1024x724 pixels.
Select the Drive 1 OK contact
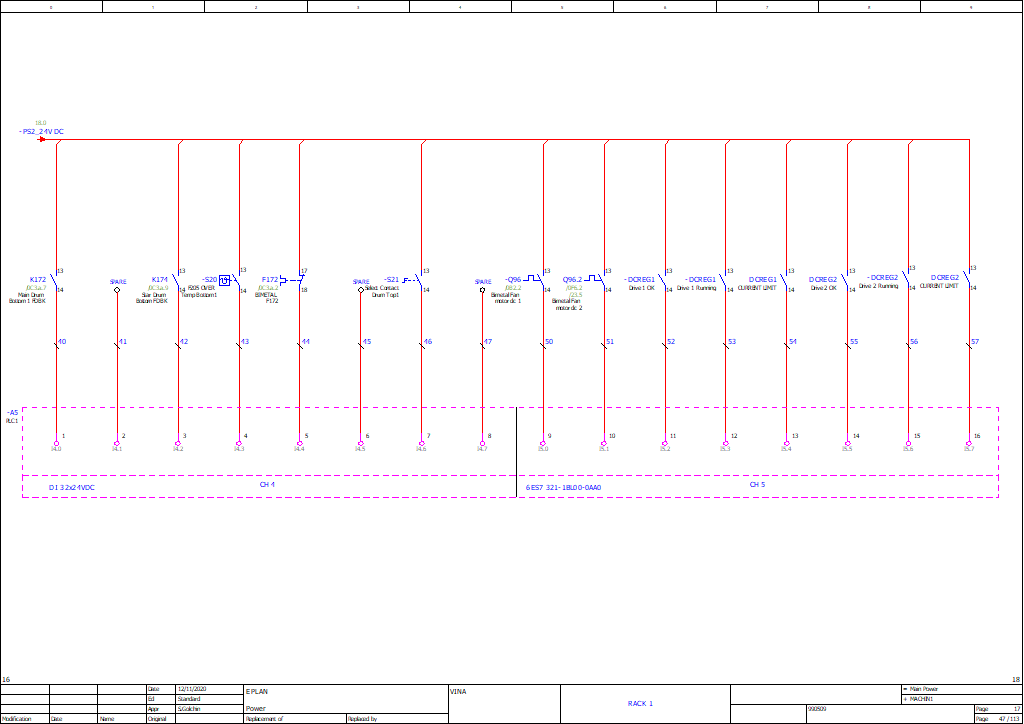(x=662, y=280)
